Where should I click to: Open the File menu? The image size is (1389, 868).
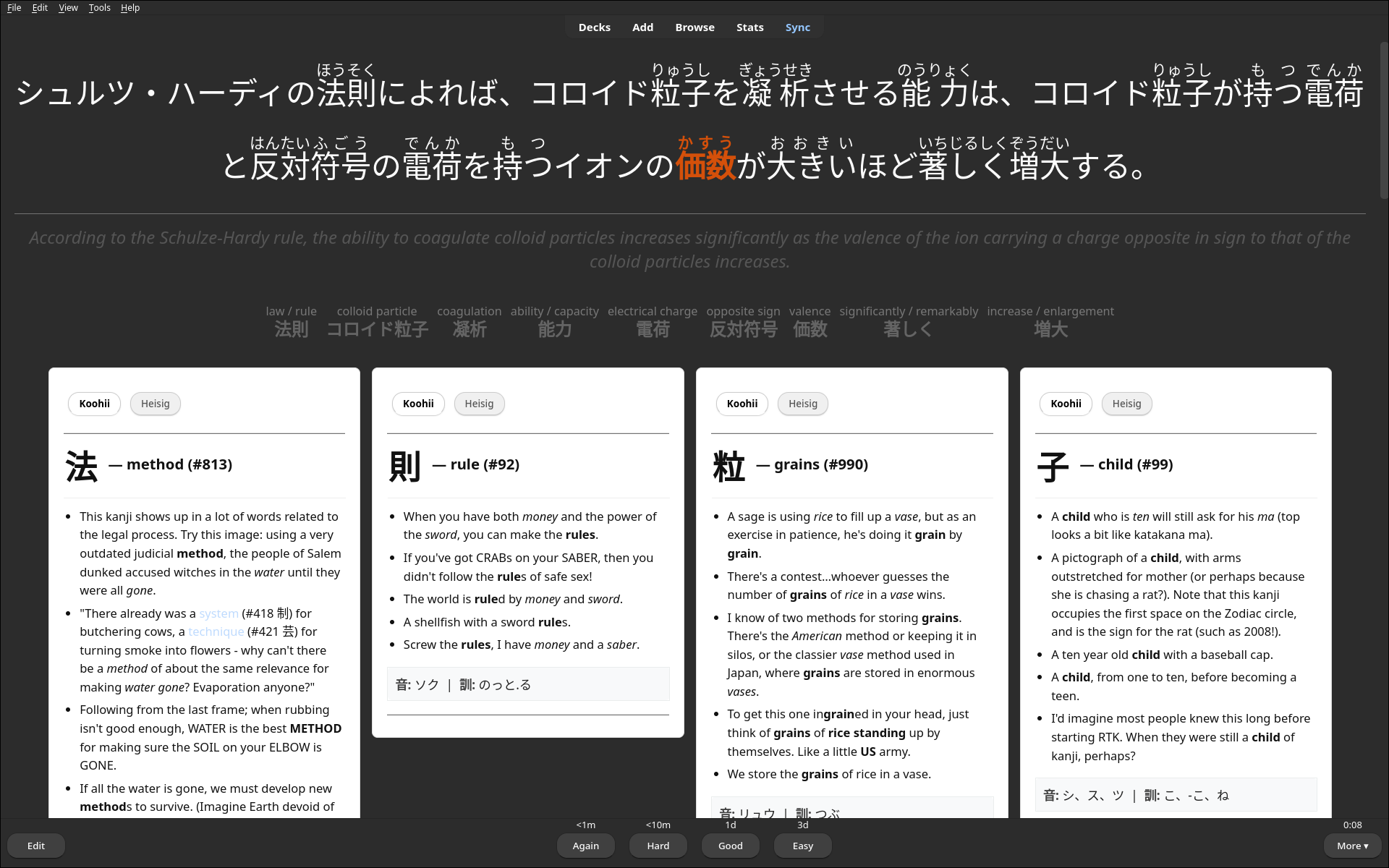pos(14,7)
